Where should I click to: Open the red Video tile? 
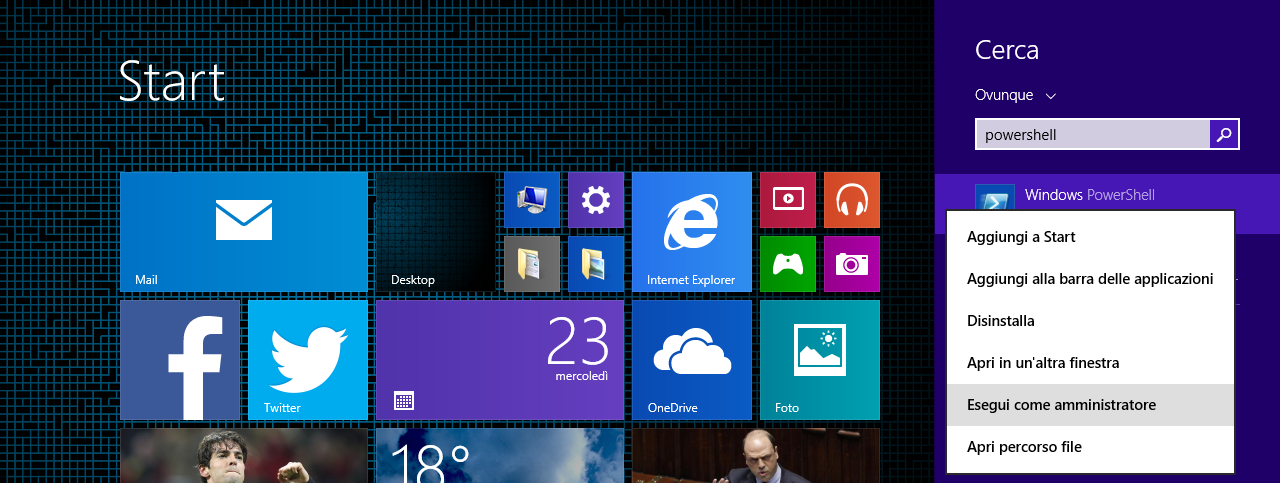788,200
